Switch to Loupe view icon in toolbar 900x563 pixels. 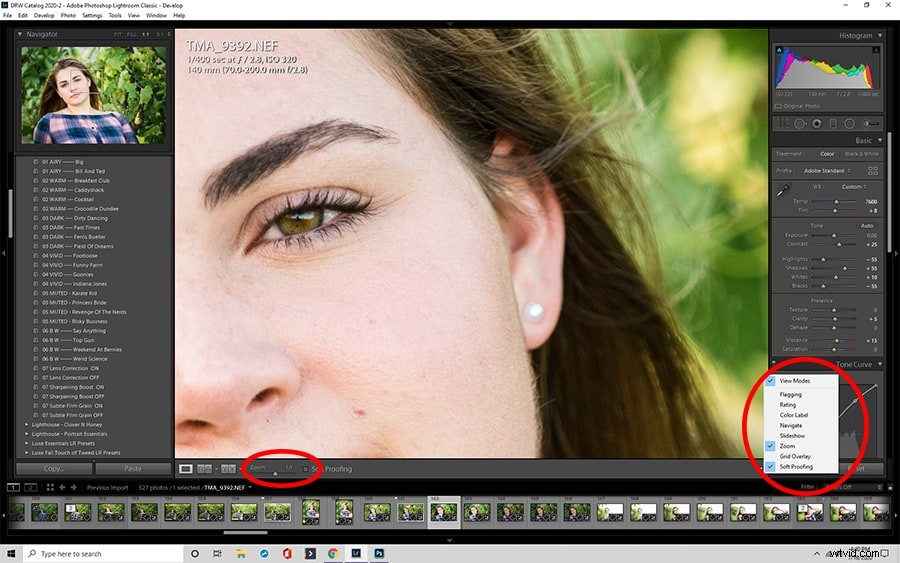point(185,469)
